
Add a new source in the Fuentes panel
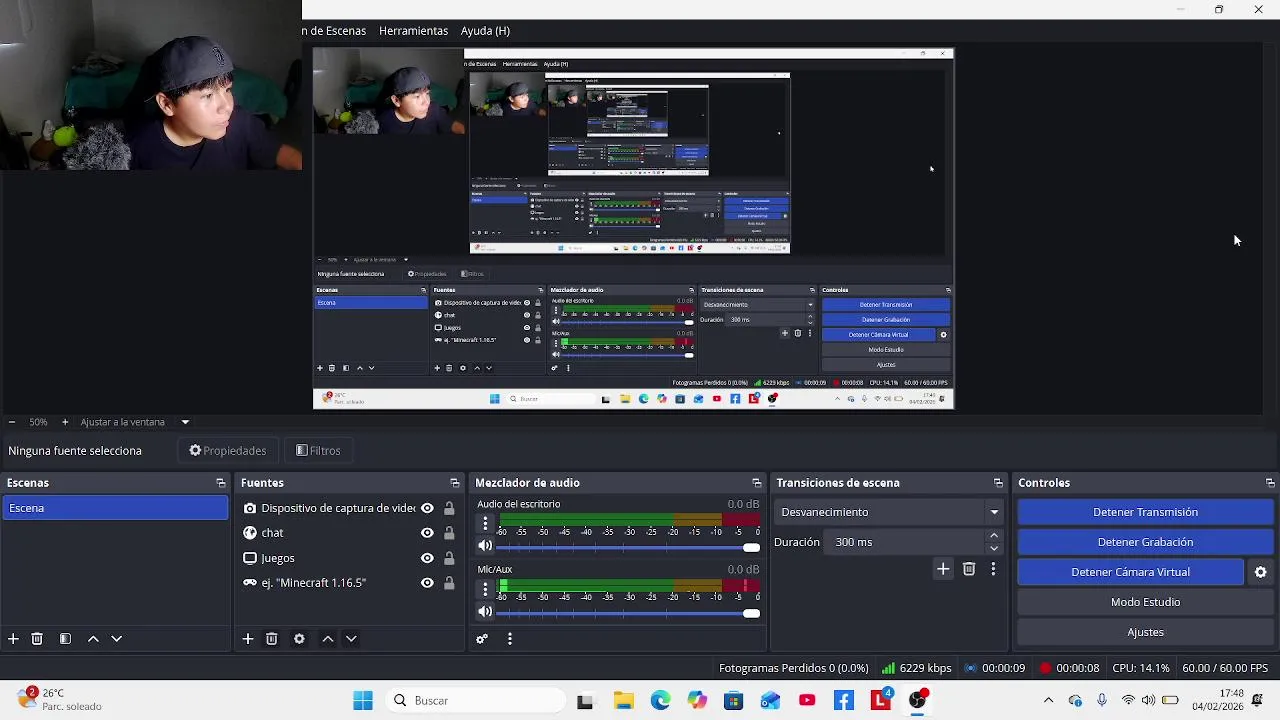tap(248, 638)
